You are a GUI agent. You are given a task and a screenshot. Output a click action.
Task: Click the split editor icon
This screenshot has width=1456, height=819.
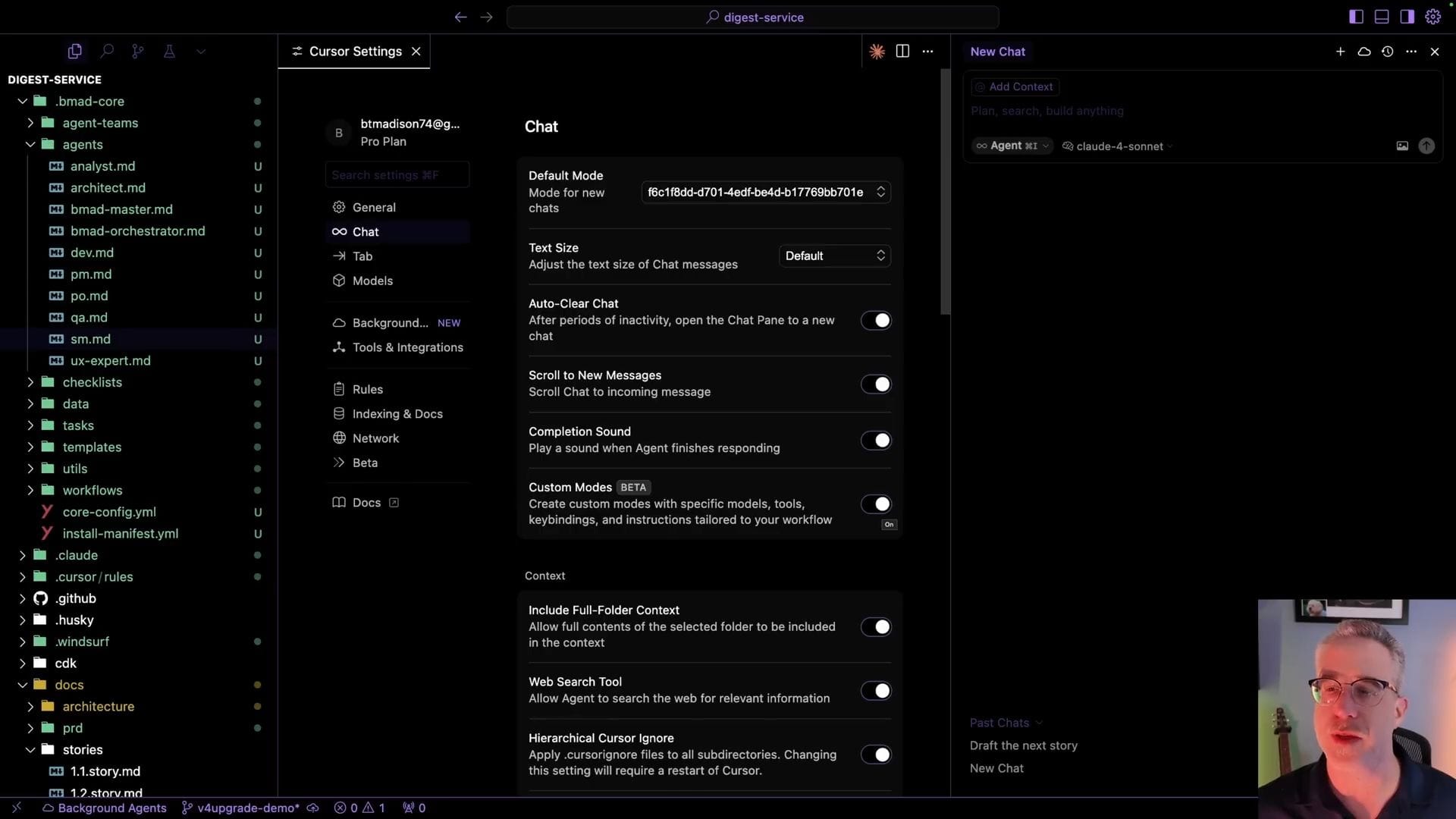902,52
